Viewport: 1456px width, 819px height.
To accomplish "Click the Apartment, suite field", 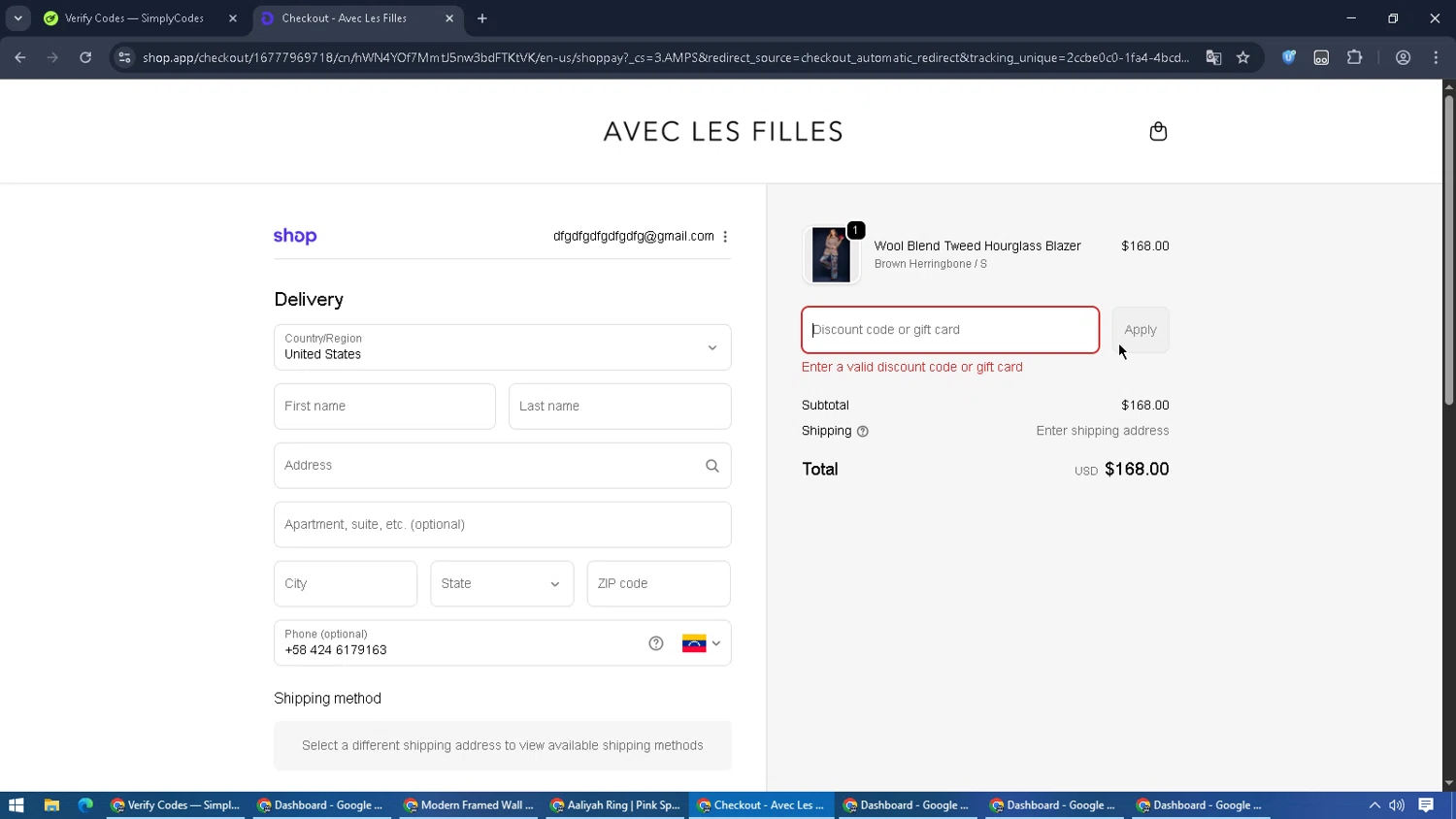I will 502,525.
